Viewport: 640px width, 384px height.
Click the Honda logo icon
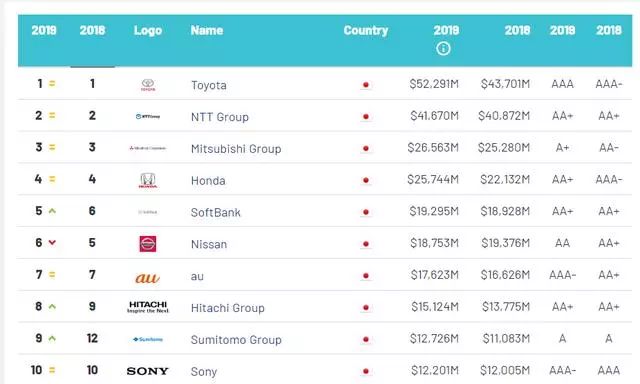click(x=148, y=180)
